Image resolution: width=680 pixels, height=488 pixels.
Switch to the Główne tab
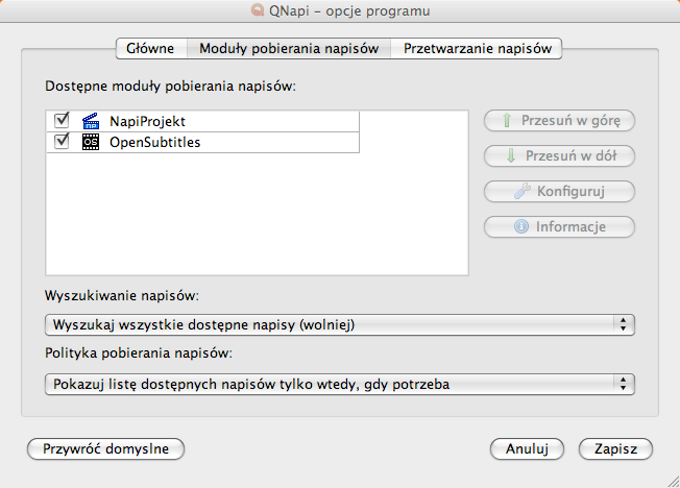point(151,48)
